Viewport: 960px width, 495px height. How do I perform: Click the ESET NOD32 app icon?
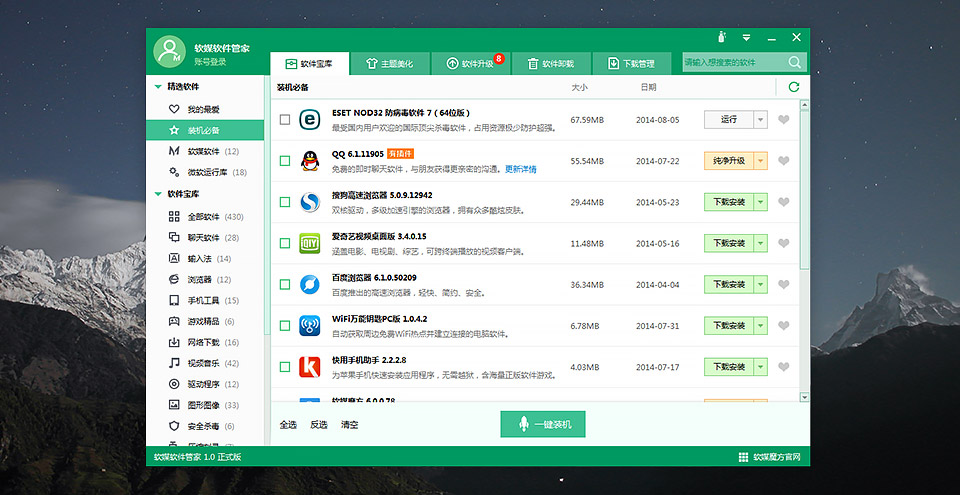(x=309, y=119)
